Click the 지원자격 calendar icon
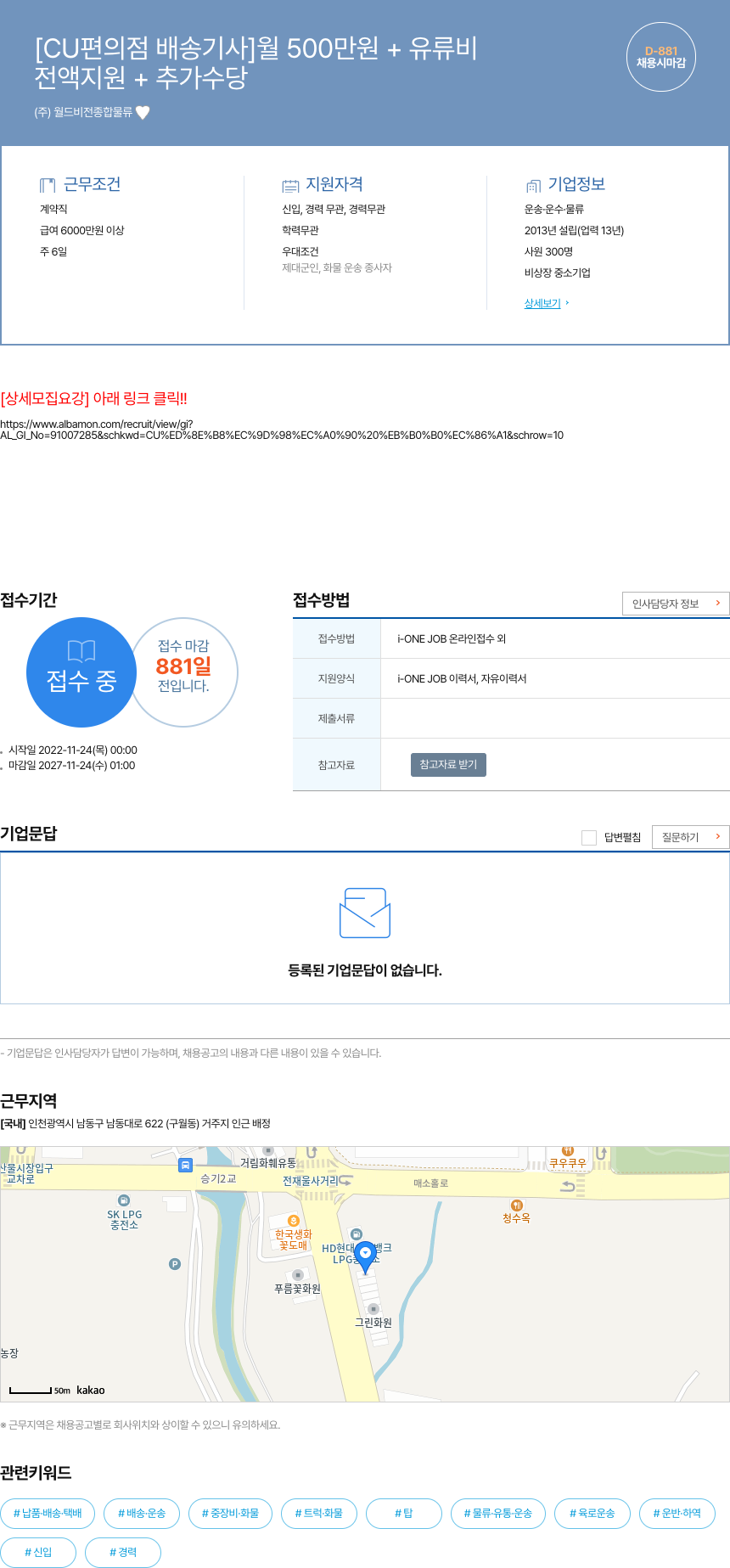 click(x=290, y=186)
